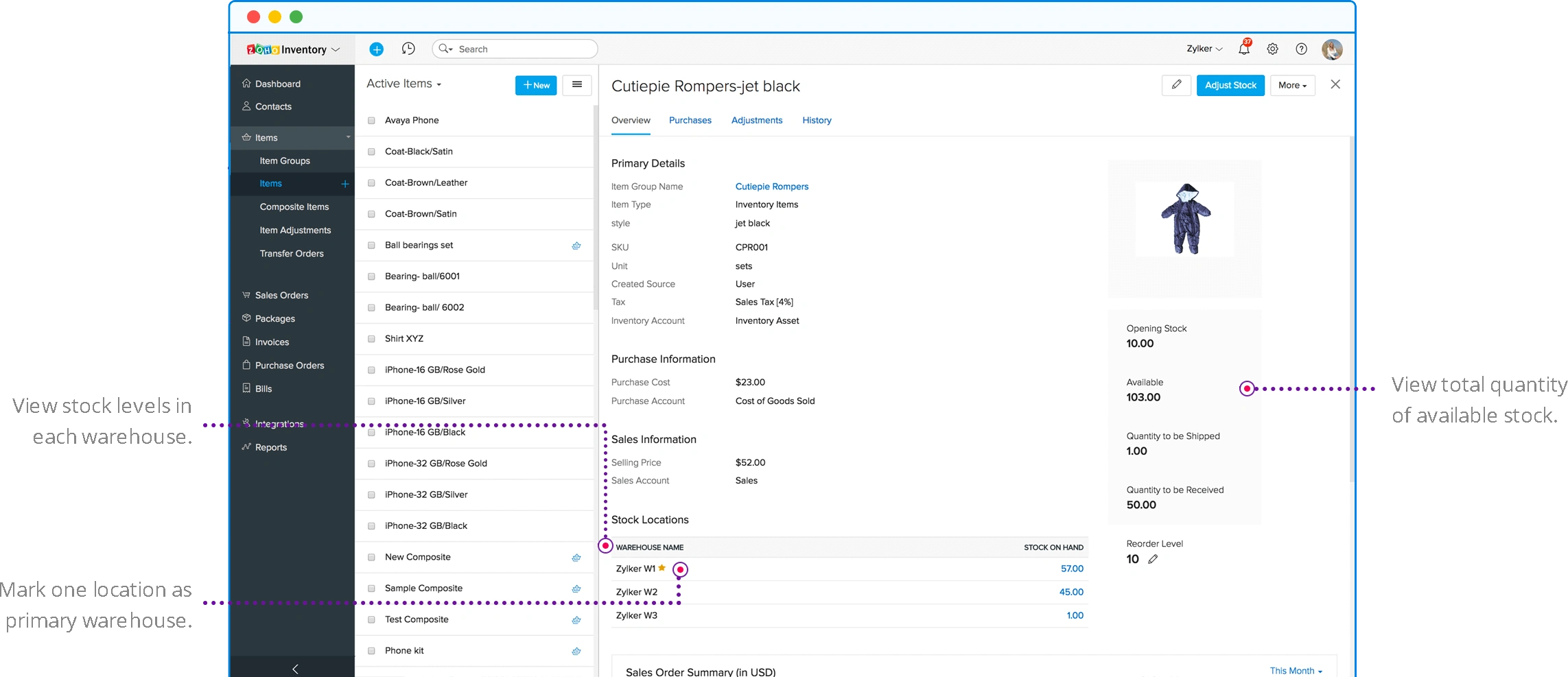
Task: Tick the Bearing- ball/6001 checkbox
Action: (371, 276)
